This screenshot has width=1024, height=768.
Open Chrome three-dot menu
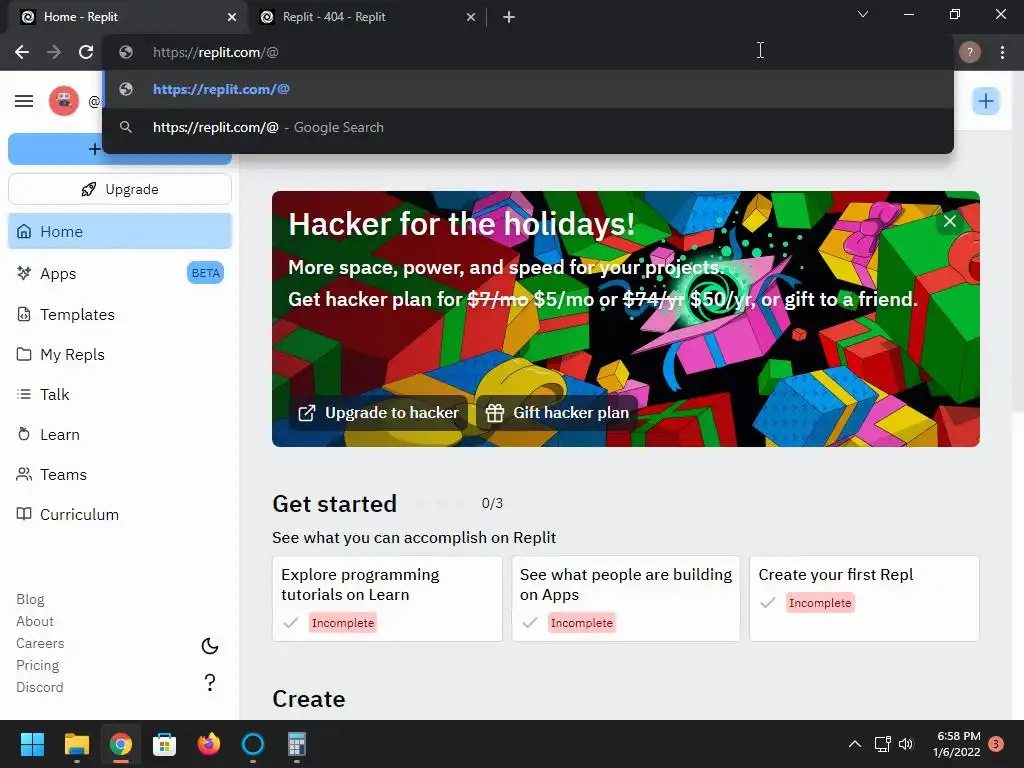pyautogui.click(x=1002, y=52)
